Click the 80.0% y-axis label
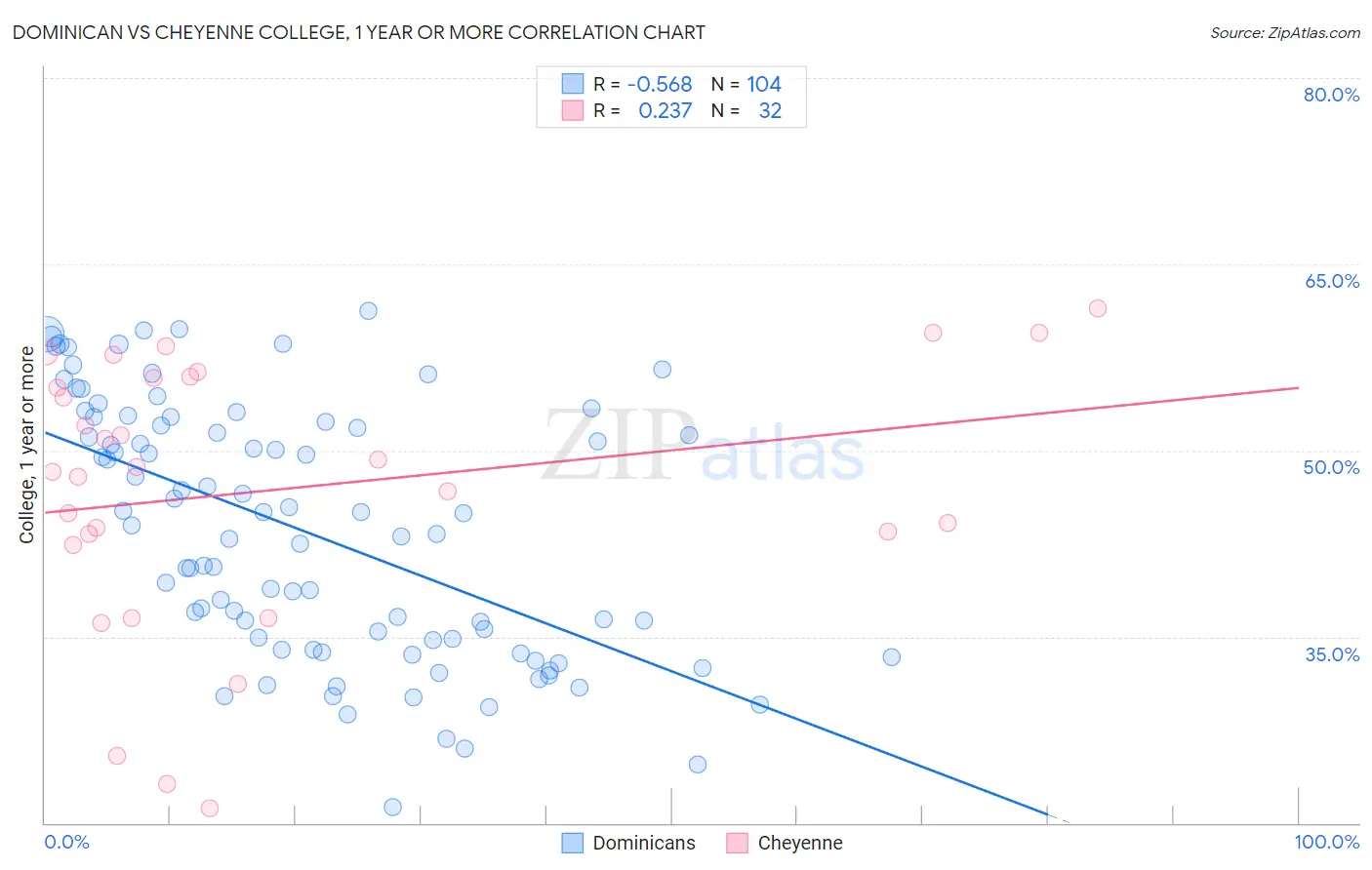This screenshot has width=1372, height=870. coord(1331,95)
